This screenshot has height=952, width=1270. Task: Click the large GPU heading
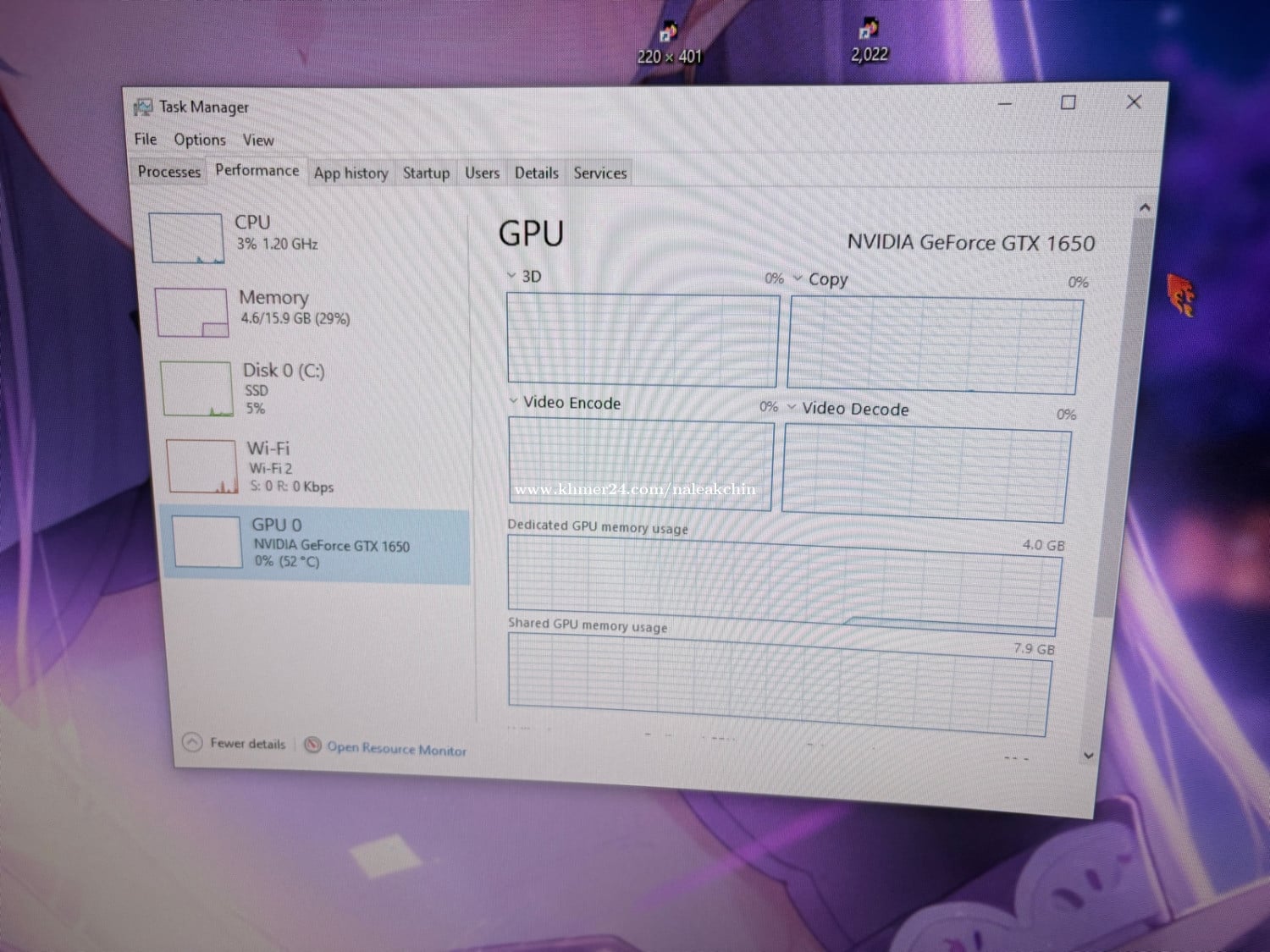click(531, 234)
